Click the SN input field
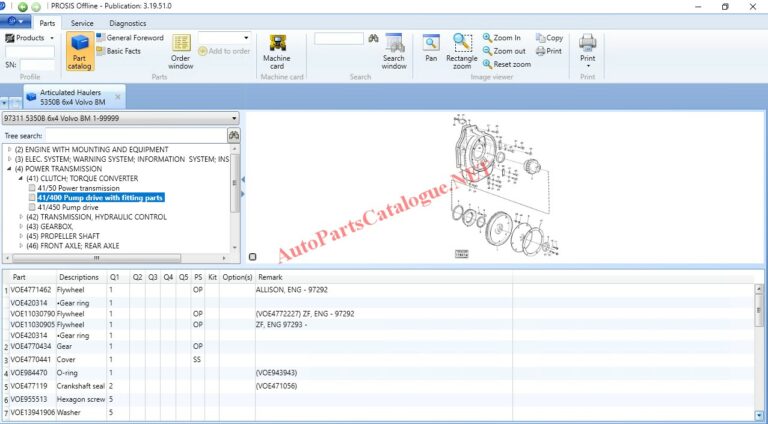 (x=37, y=65)
